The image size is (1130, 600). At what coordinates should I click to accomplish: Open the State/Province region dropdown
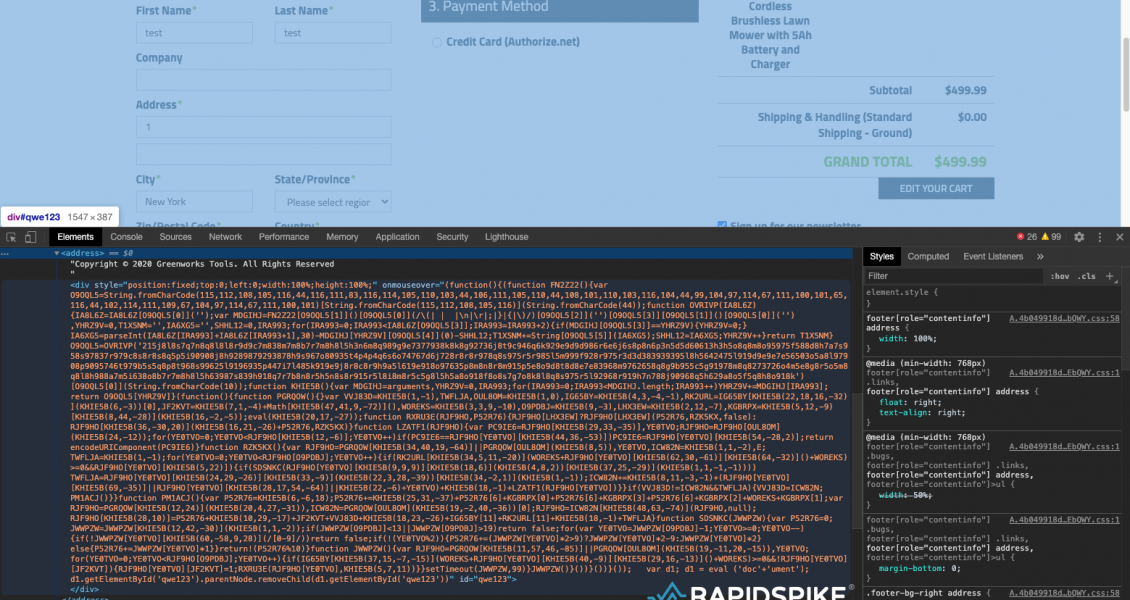point(333,202)
